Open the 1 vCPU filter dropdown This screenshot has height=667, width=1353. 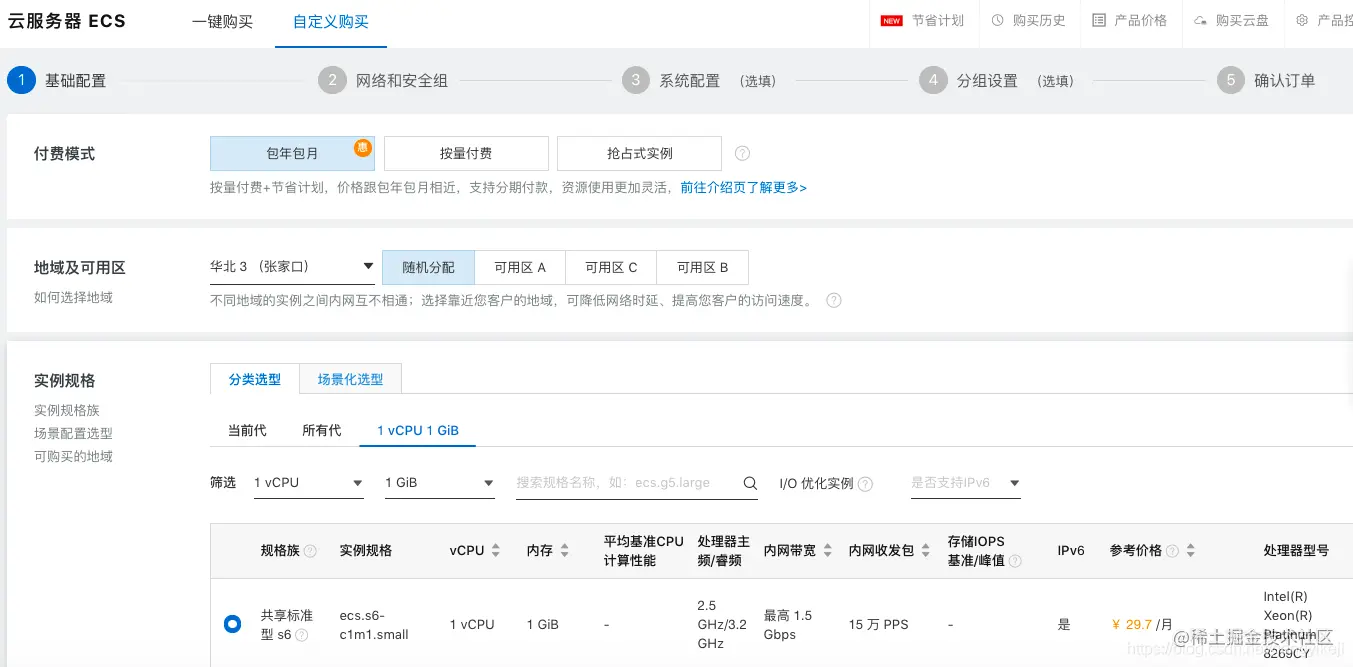point(308,482)
